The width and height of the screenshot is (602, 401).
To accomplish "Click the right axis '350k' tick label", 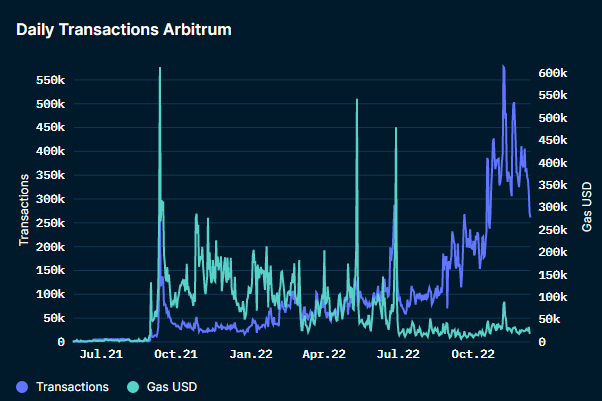I will [x=553, y=185].
